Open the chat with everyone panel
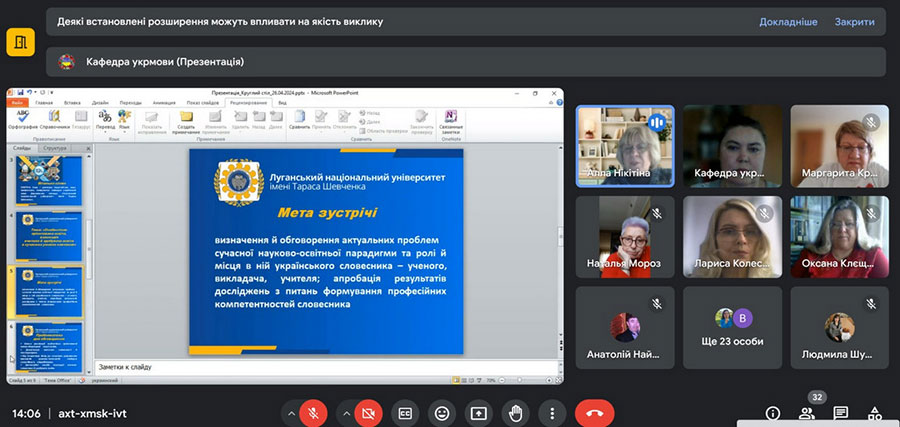 [x=841, y=413]
